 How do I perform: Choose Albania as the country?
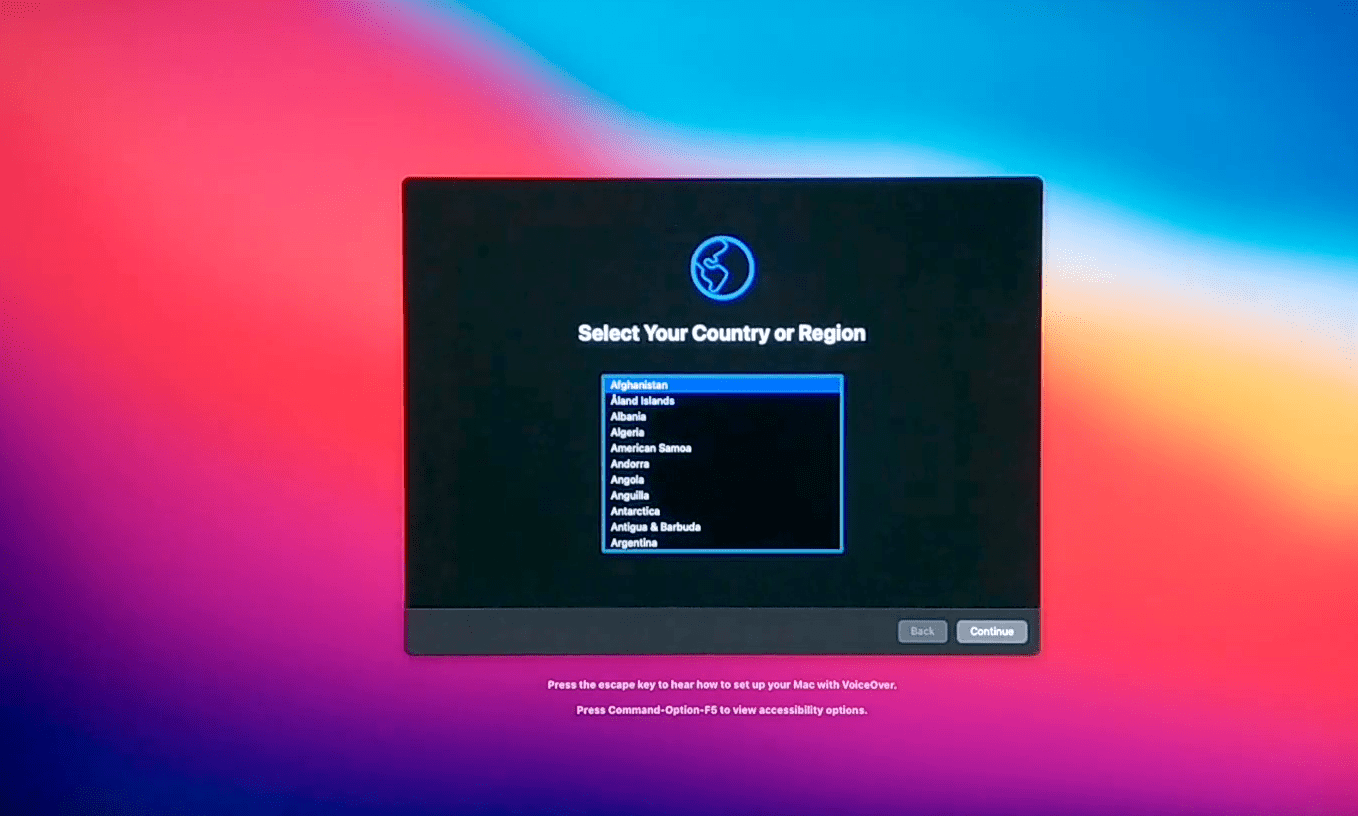coord(629,417)
